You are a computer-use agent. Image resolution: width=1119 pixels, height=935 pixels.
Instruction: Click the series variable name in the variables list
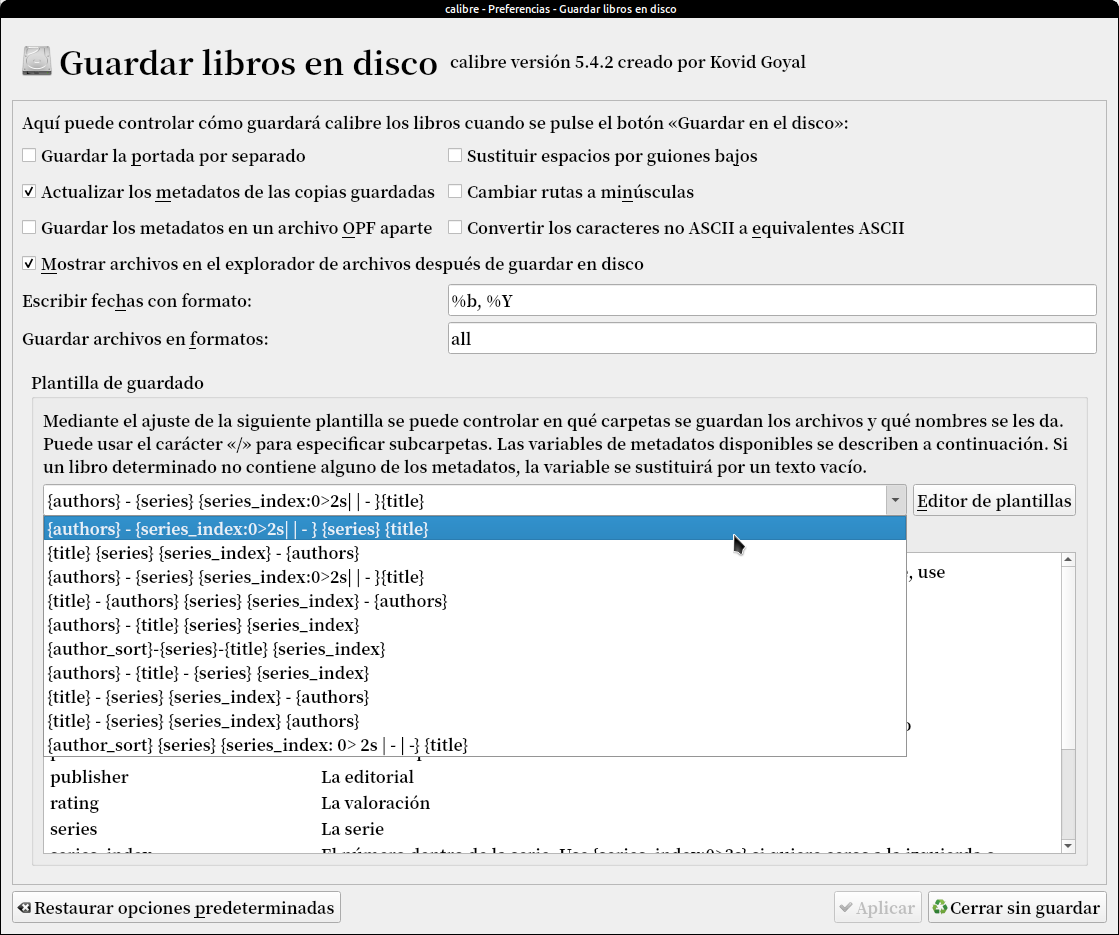(x=74, y=829)
